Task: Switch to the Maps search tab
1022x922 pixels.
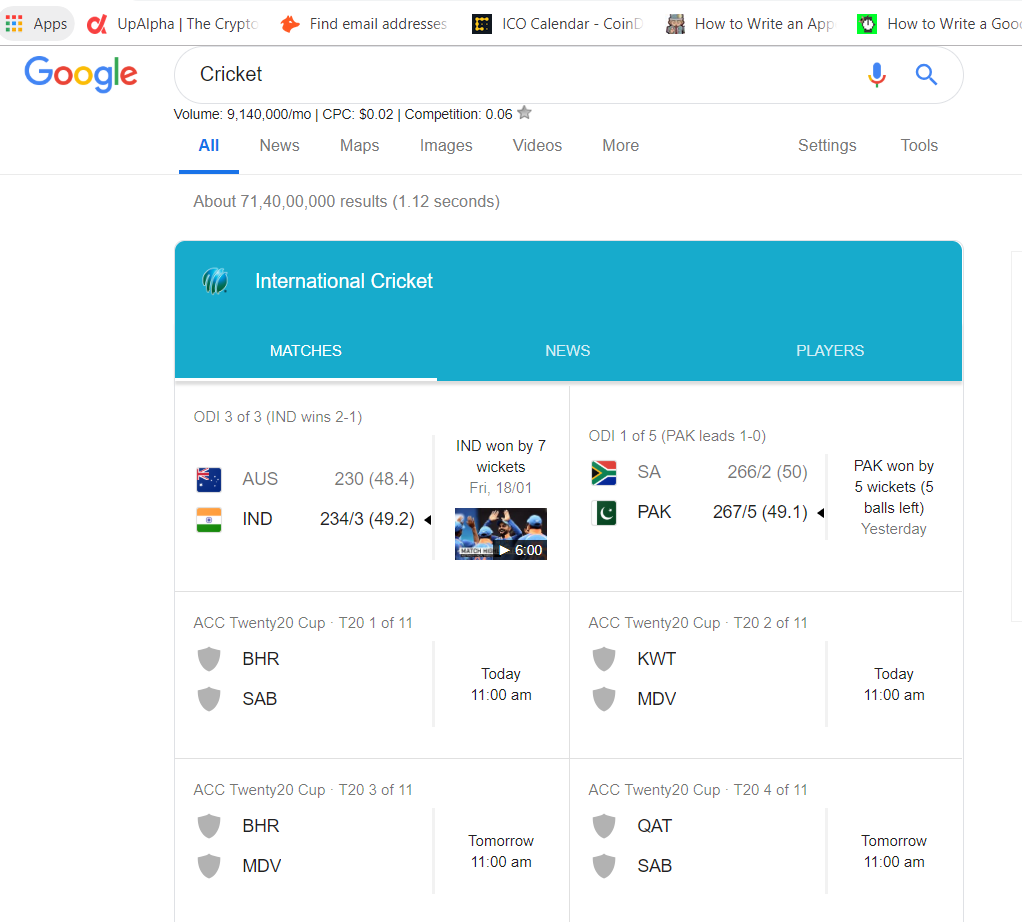Action: [x=359, y=146]
